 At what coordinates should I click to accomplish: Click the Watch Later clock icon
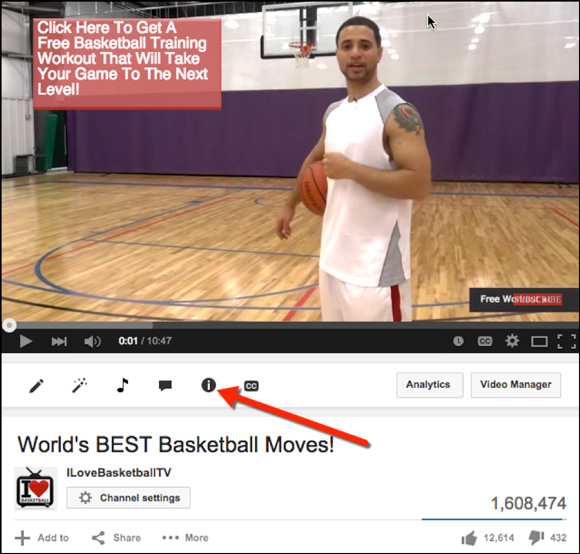click(x=458, y=341)
